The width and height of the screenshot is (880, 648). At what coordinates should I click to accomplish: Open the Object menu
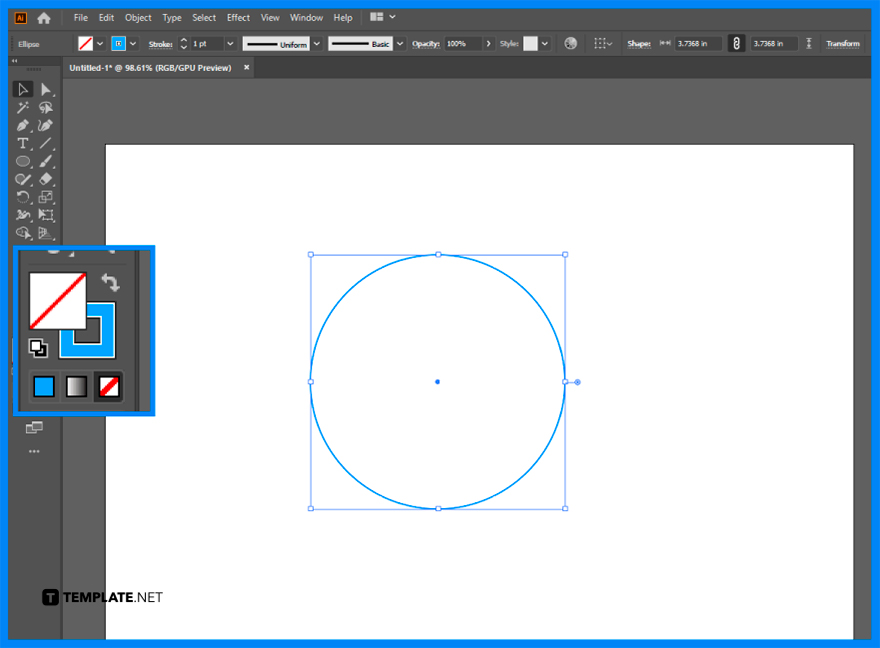[x=138, y=17]
